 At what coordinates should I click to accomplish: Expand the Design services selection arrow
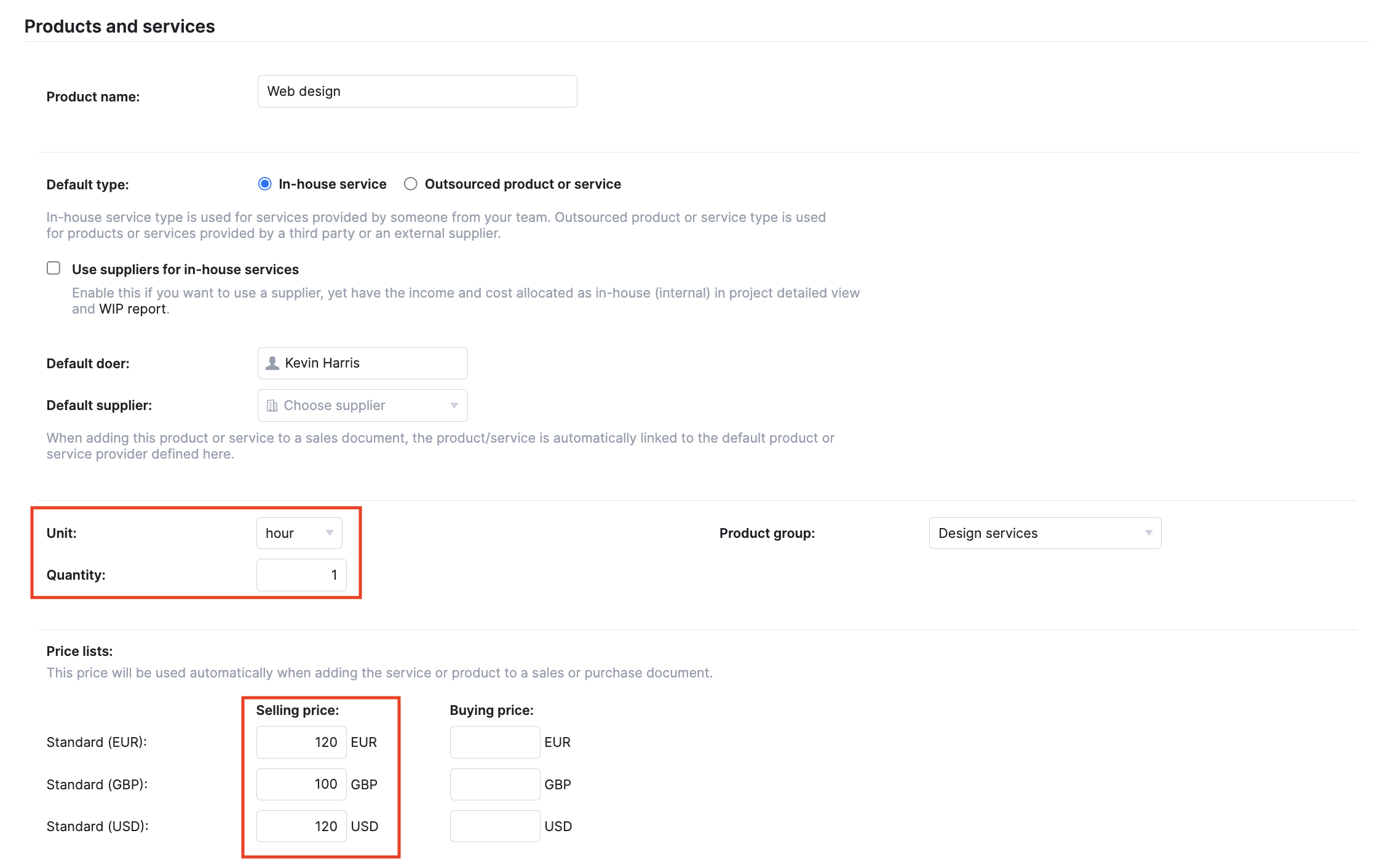click(1149, 533)
